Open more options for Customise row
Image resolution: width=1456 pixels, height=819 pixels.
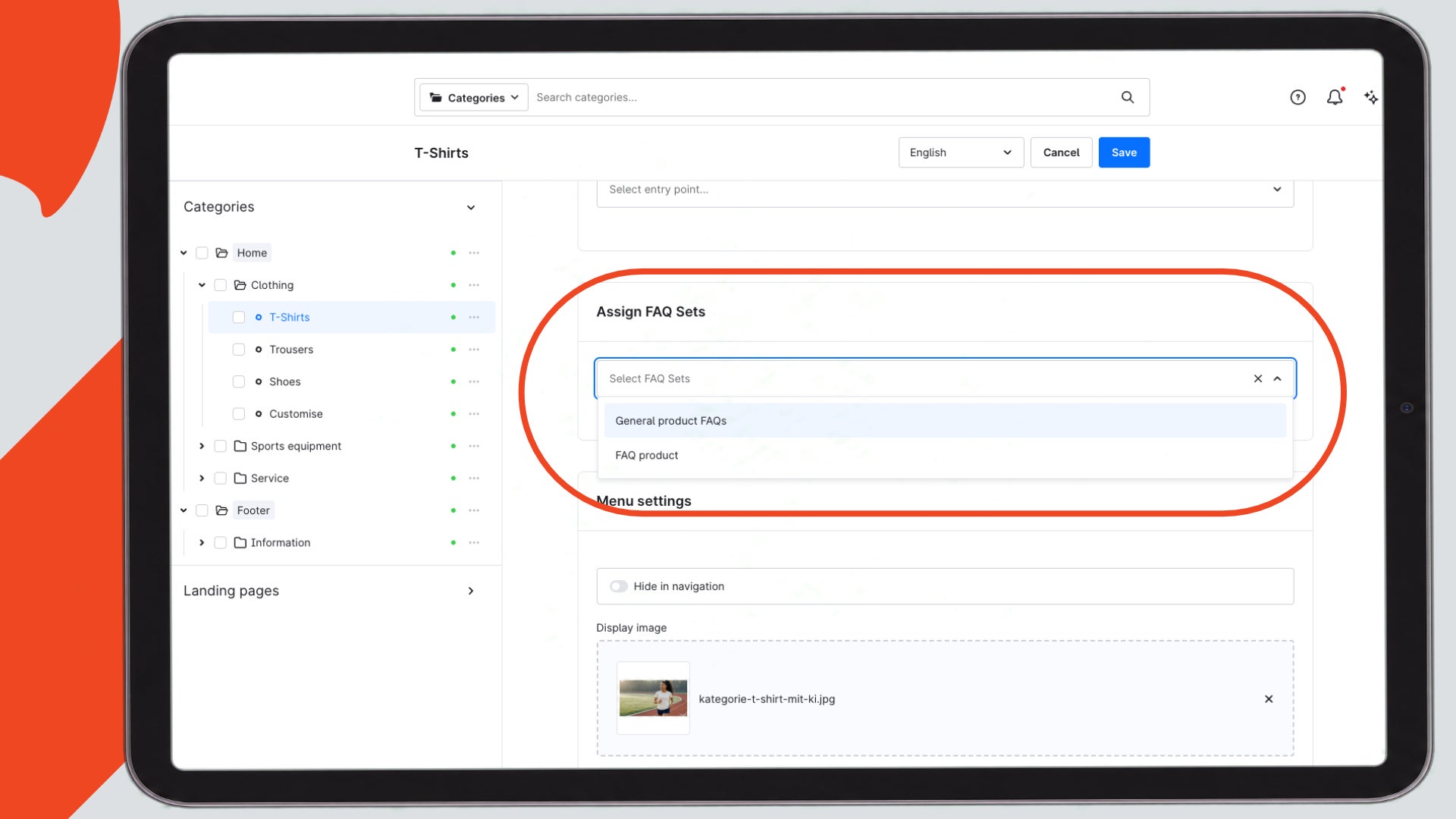[x=474, y=414]
